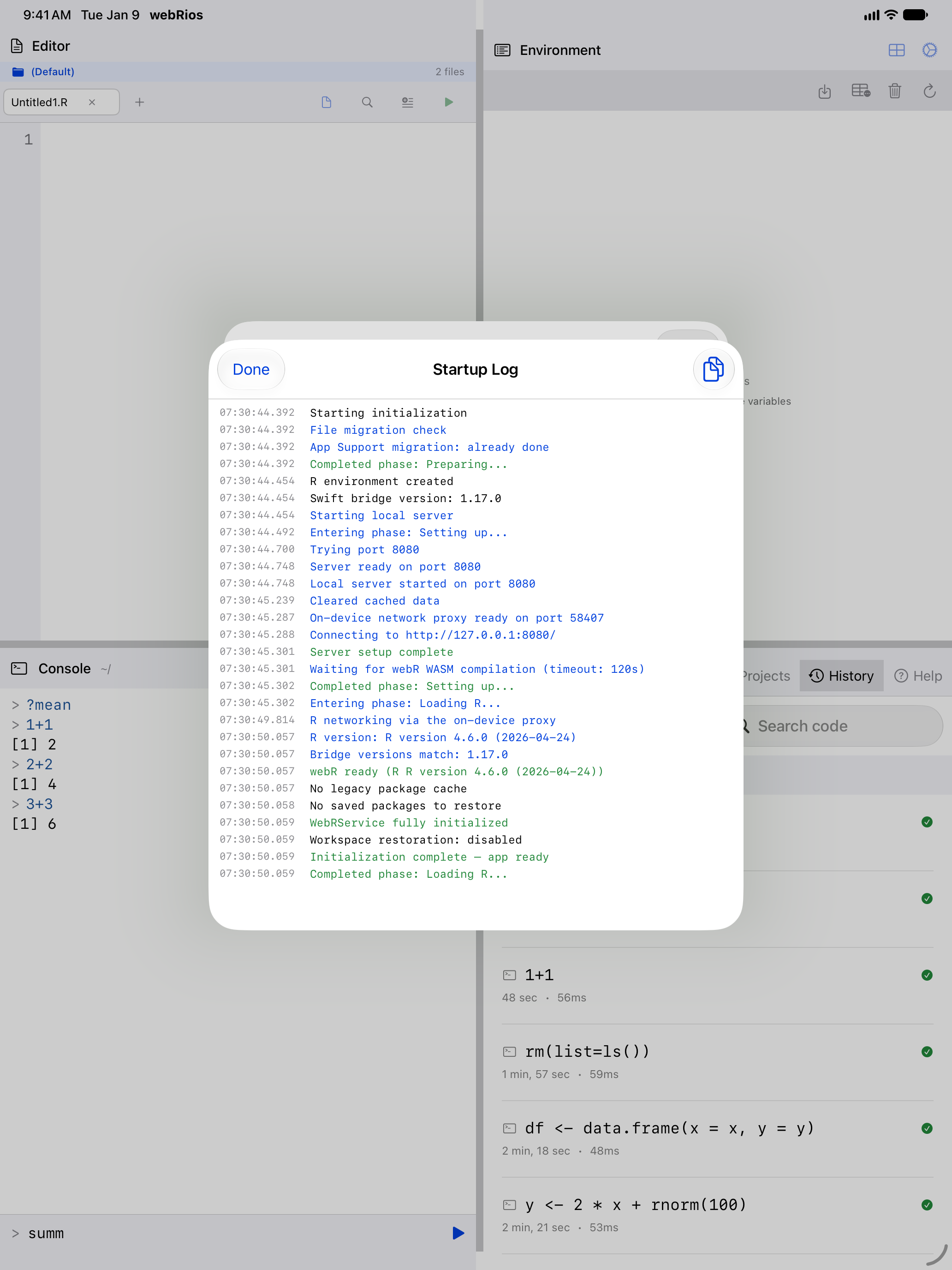Switch to the Help tab
952x1270 pixels.
pos(918,676)
